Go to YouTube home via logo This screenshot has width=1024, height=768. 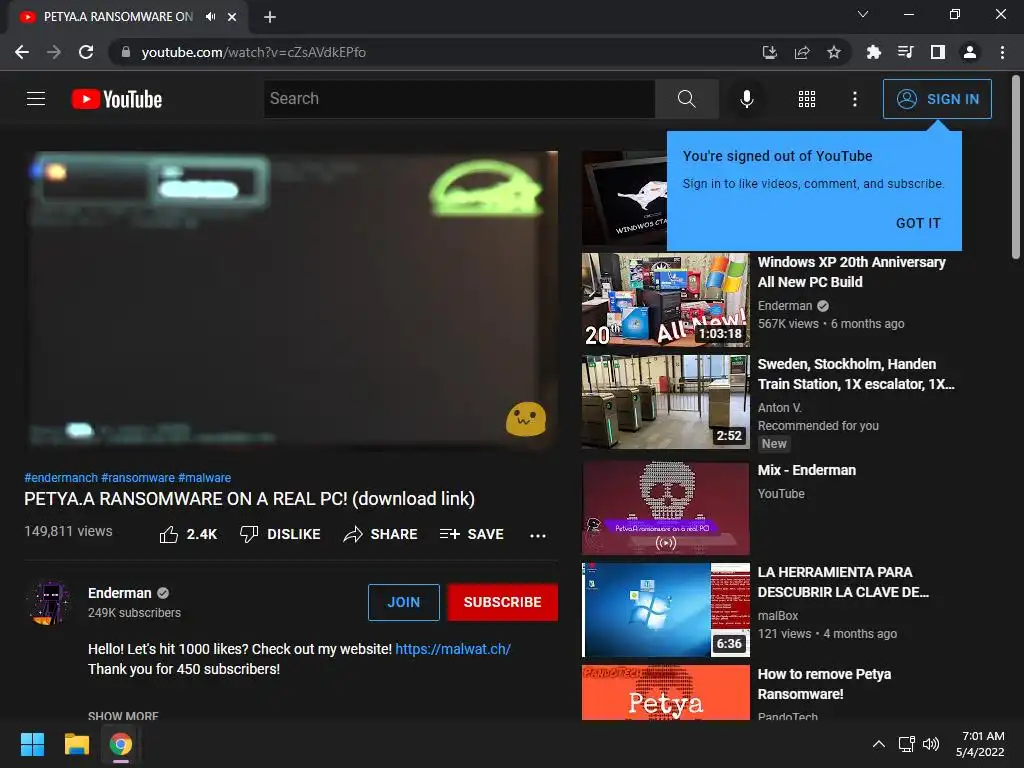[x=117, y=99]
